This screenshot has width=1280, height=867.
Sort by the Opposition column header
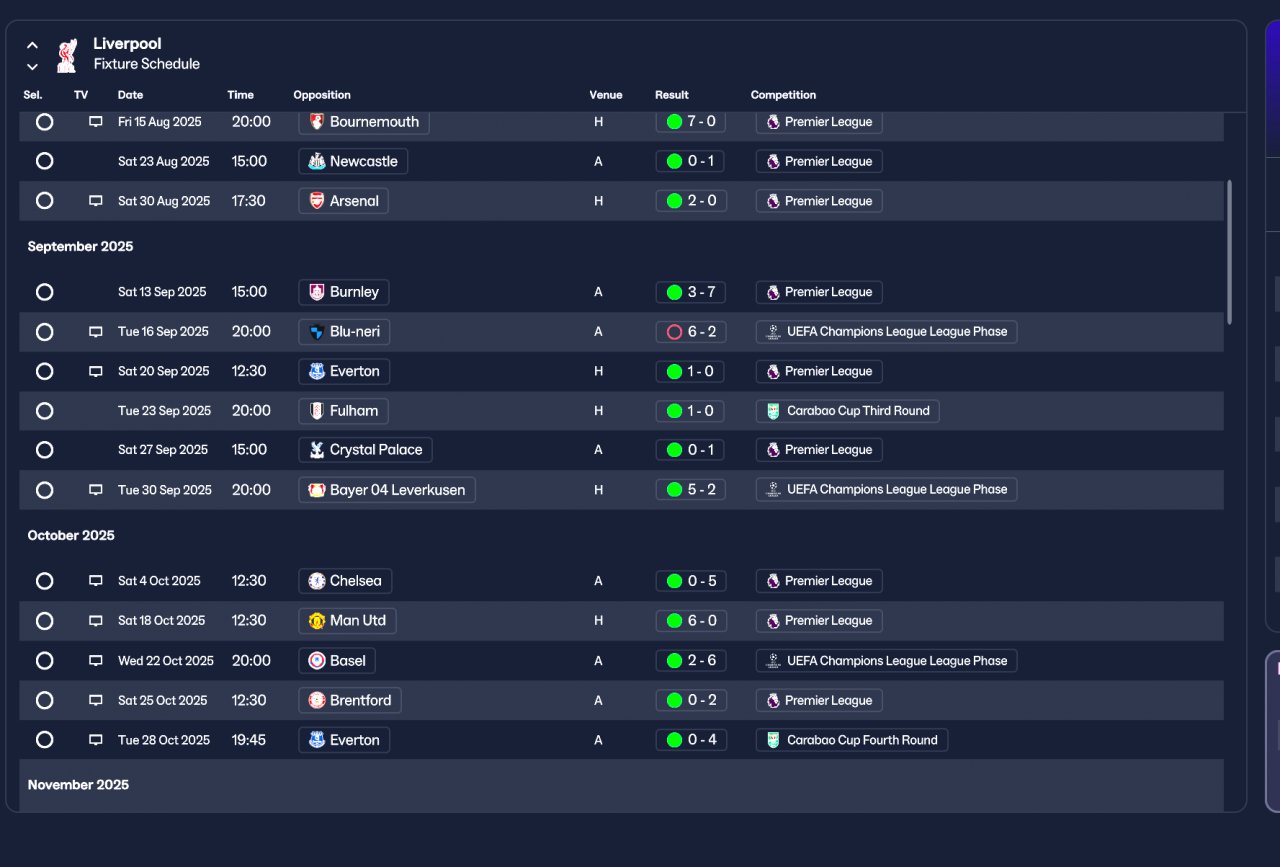322,95
